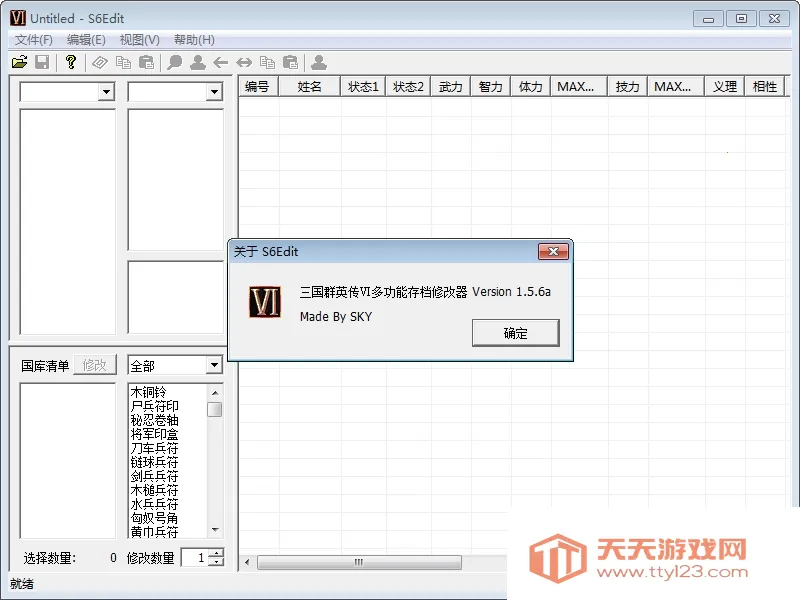Select the Paste icon on the toolbar
This screenshot has height=600, width=800.
[148, 62]
